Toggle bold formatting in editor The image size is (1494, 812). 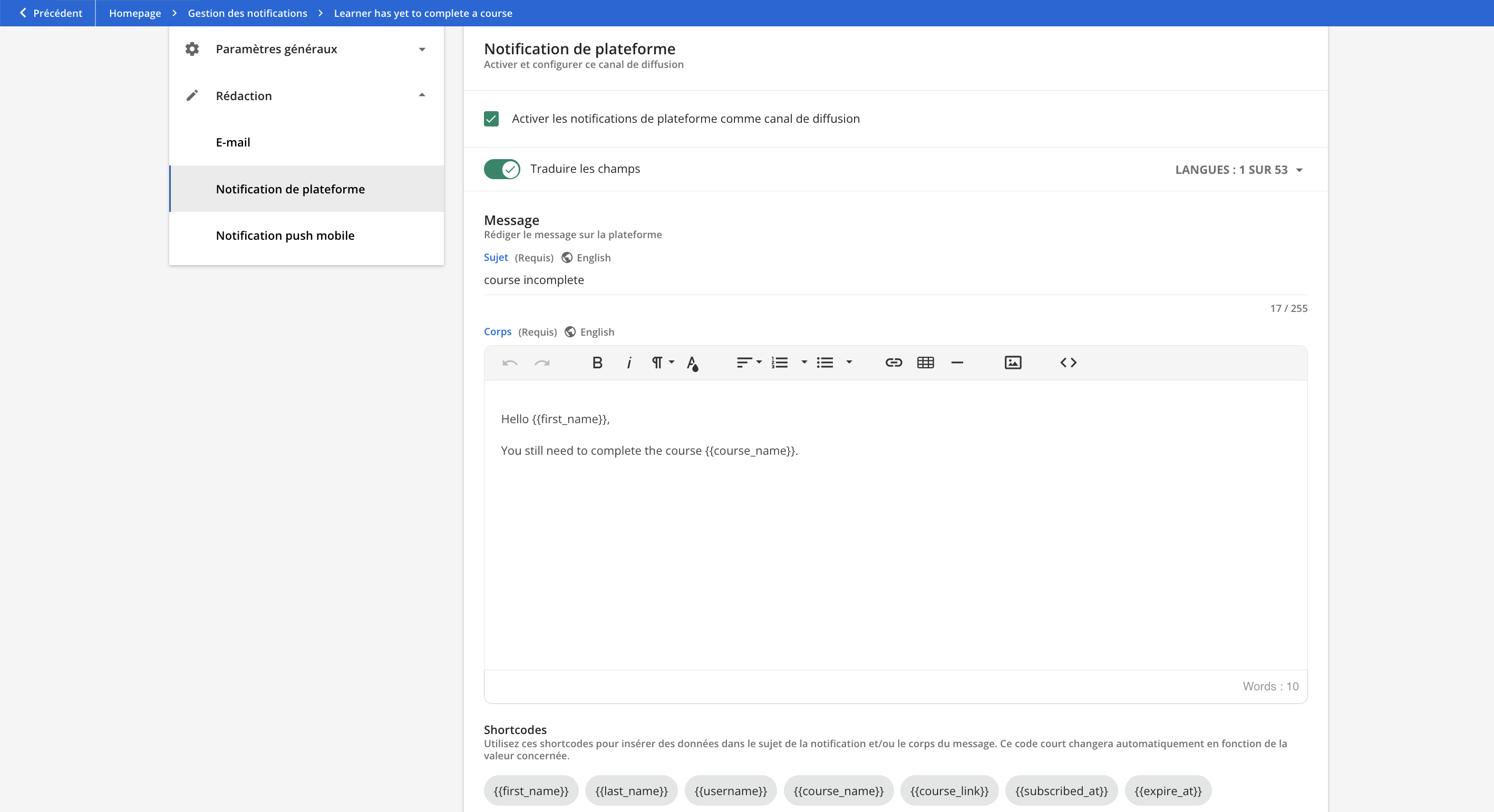[597, 363]
